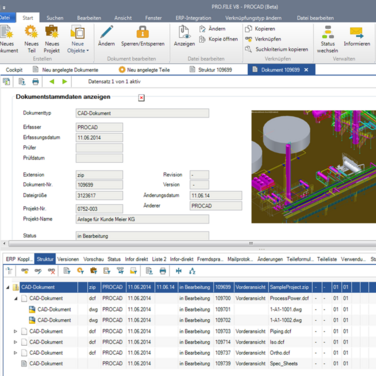376x376 pixels.
Task: Choose Kopie öffnen
Action: (219, 39)
